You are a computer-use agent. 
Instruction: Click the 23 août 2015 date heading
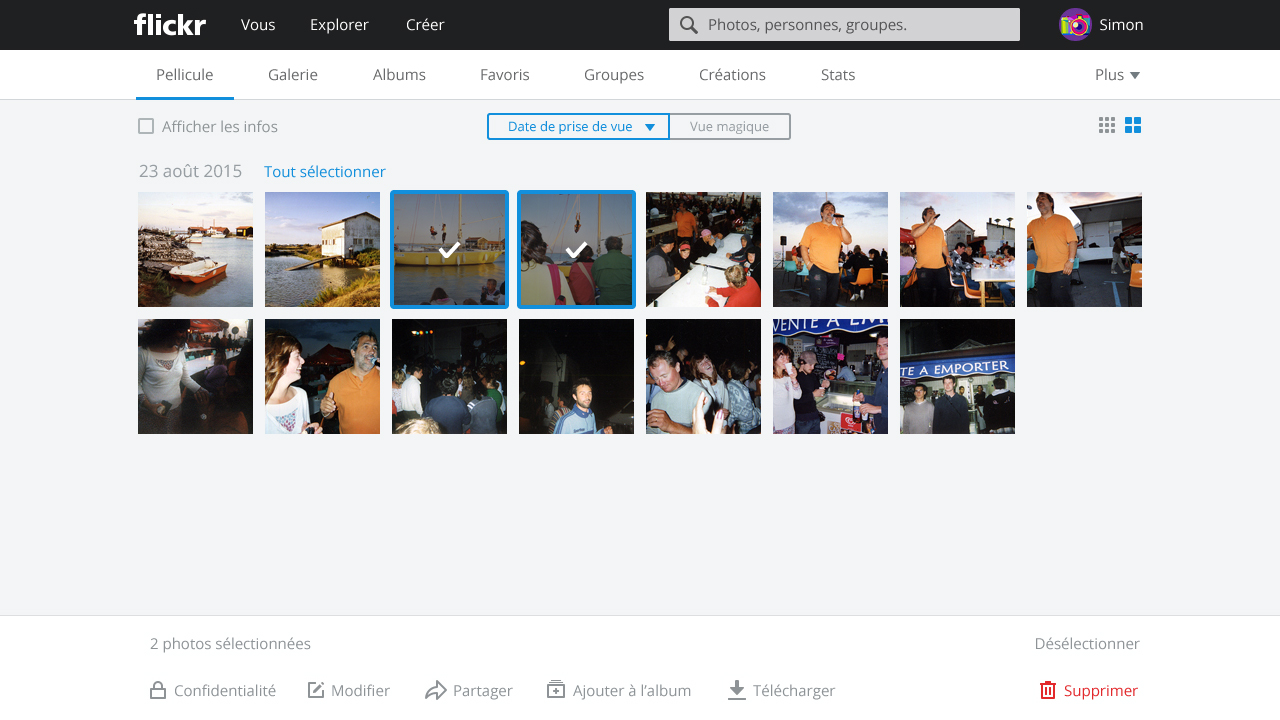click(x=190, y=171)
